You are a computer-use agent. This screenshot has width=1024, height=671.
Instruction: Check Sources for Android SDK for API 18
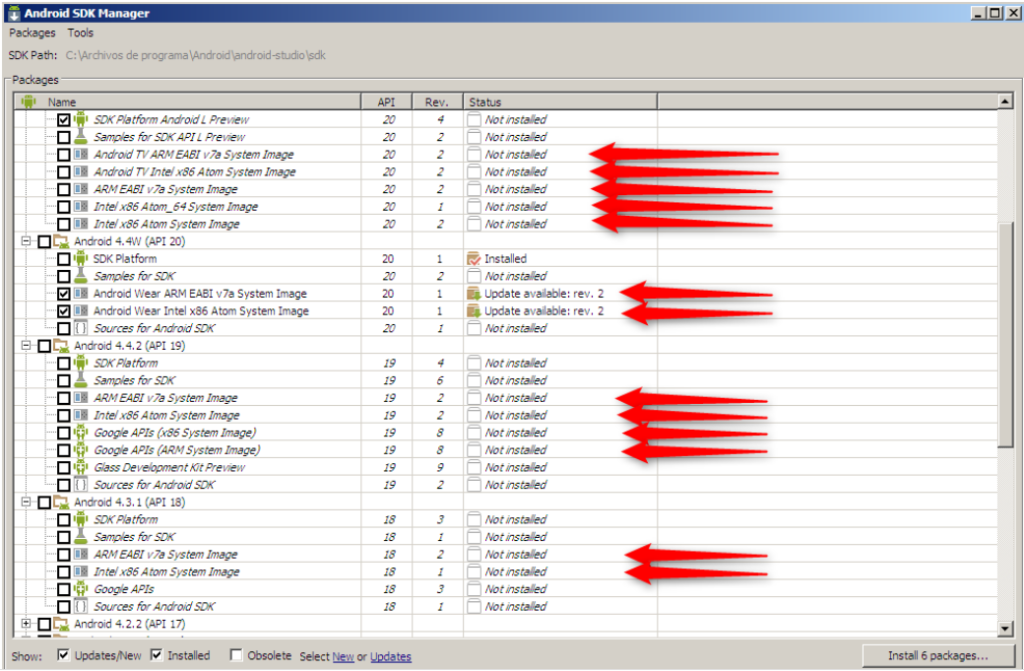coord(63,607)
